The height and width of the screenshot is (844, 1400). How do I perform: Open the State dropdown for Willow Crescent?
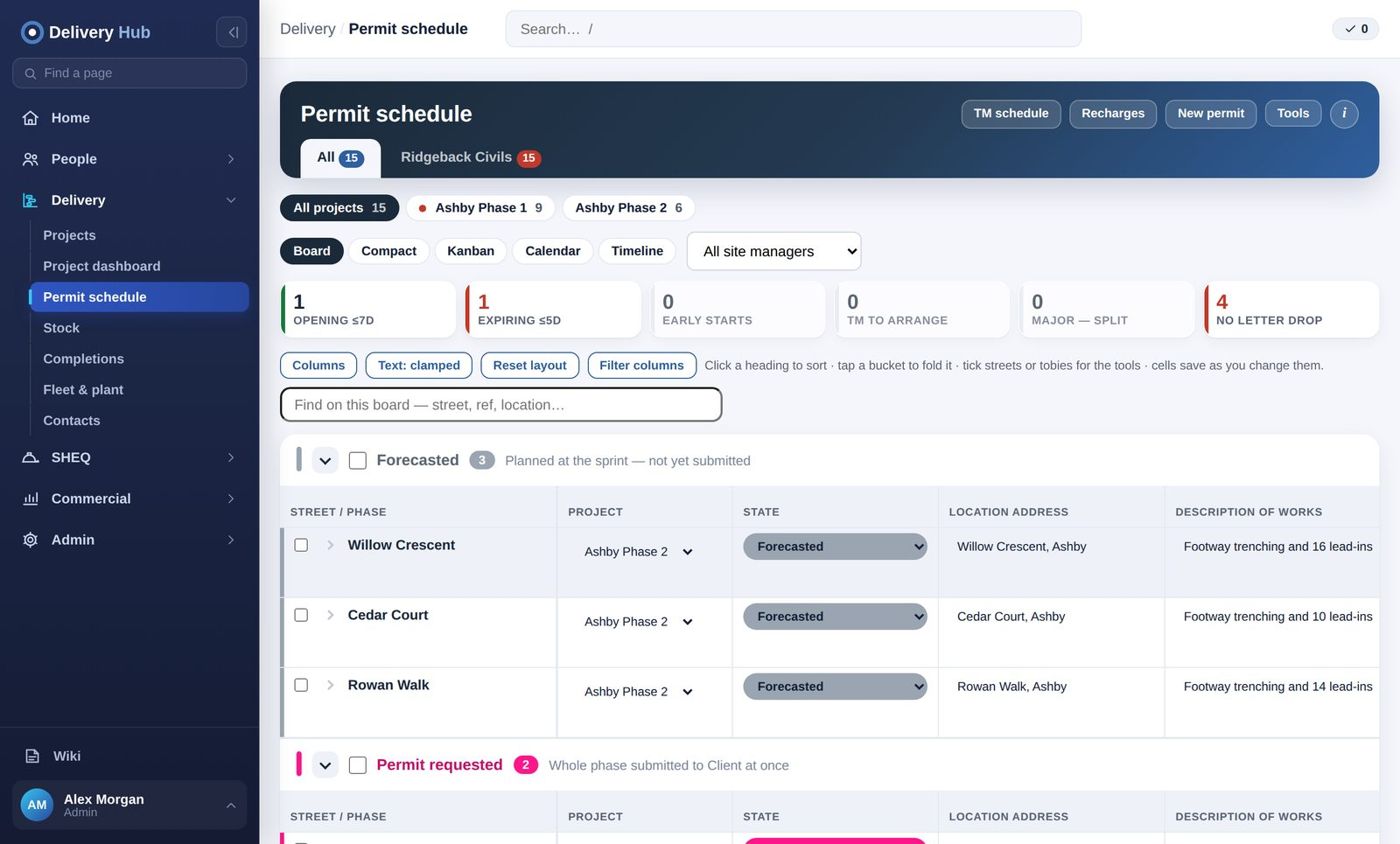[835, 547]
